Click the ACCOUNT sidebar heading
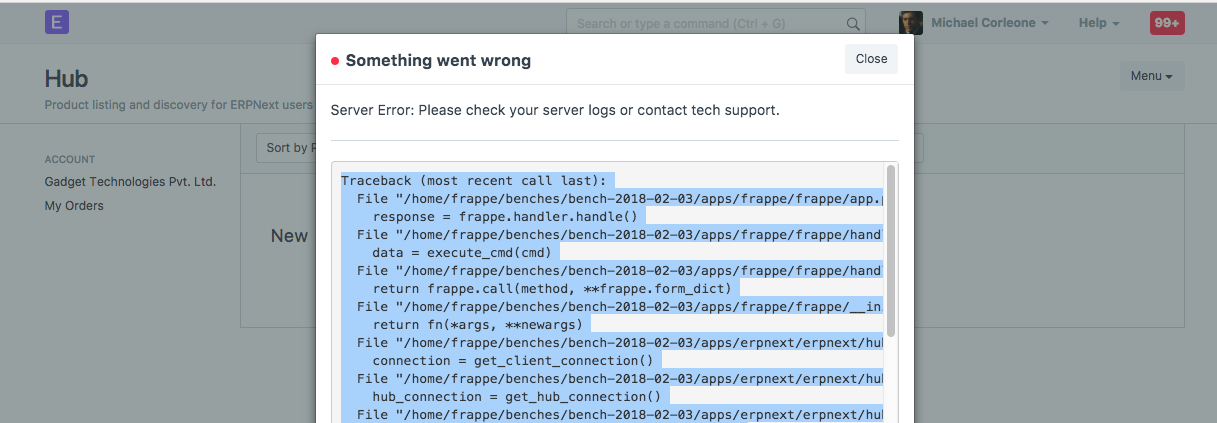 click(x=70, y=159)
